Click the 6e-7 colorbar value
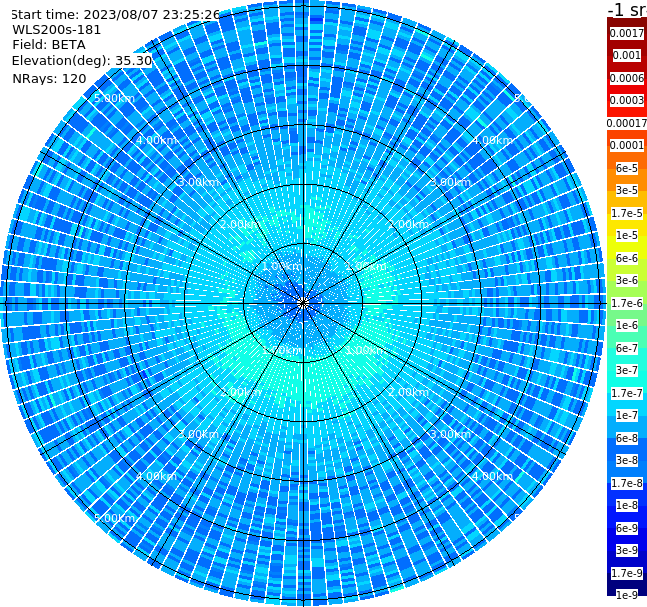This screenshot has height=607, width=647. tap(627, 348)
